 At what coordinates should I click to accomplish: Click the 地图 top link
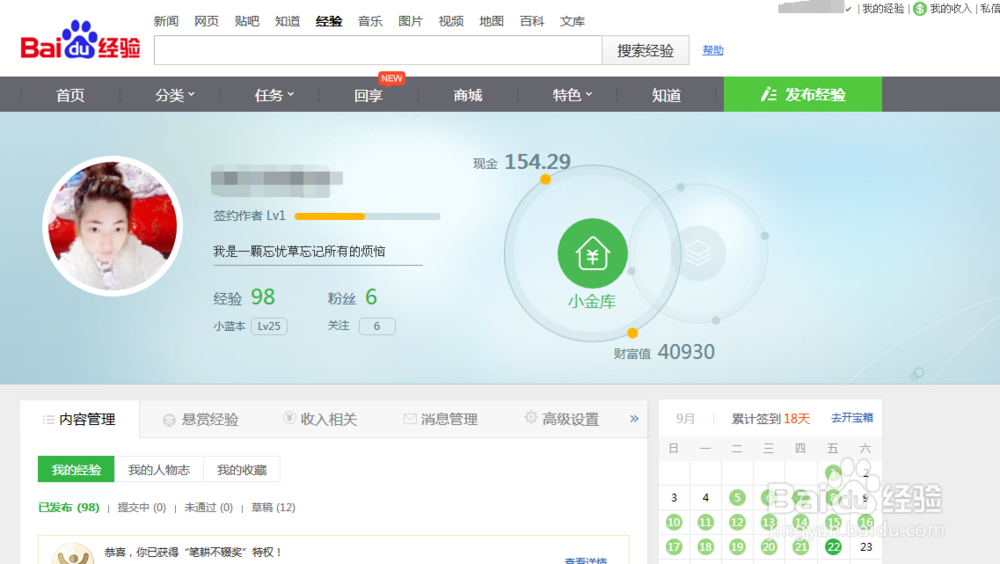(x=491, y=21)
